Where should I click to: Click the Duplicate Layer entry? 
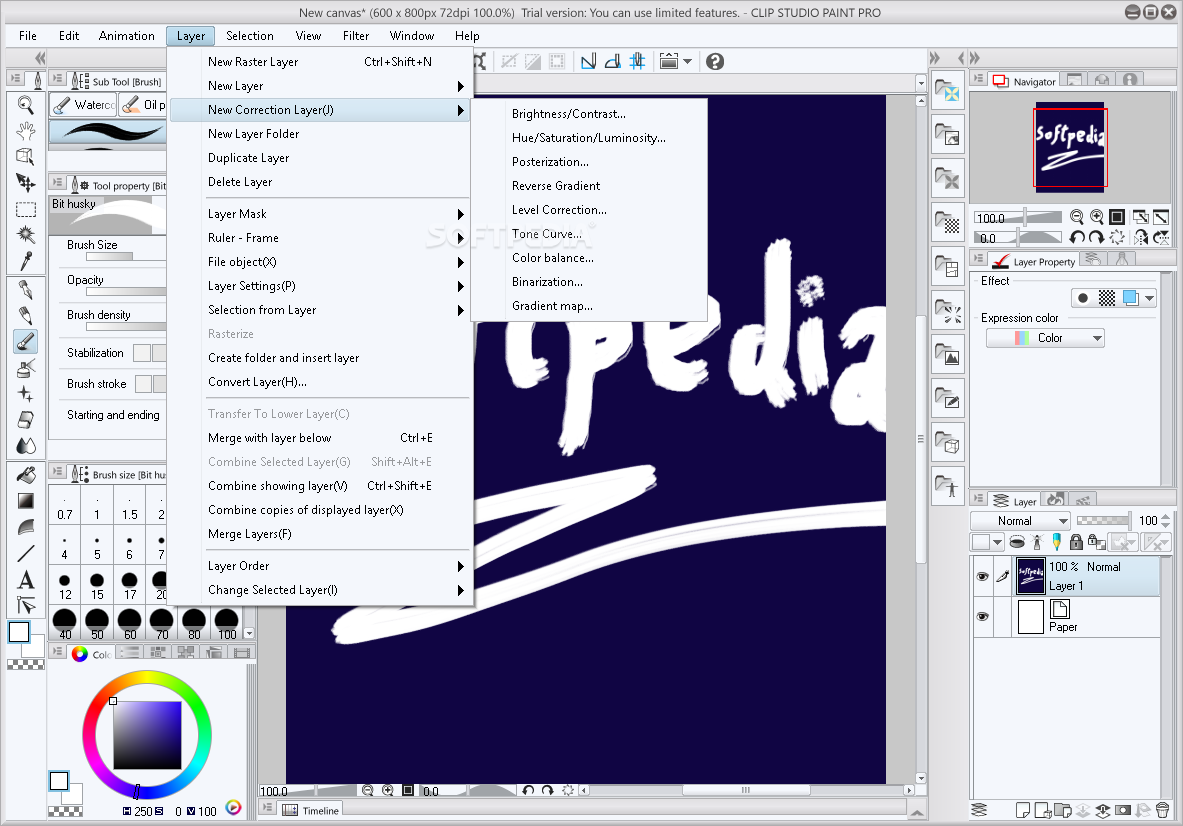coord(321,158)
